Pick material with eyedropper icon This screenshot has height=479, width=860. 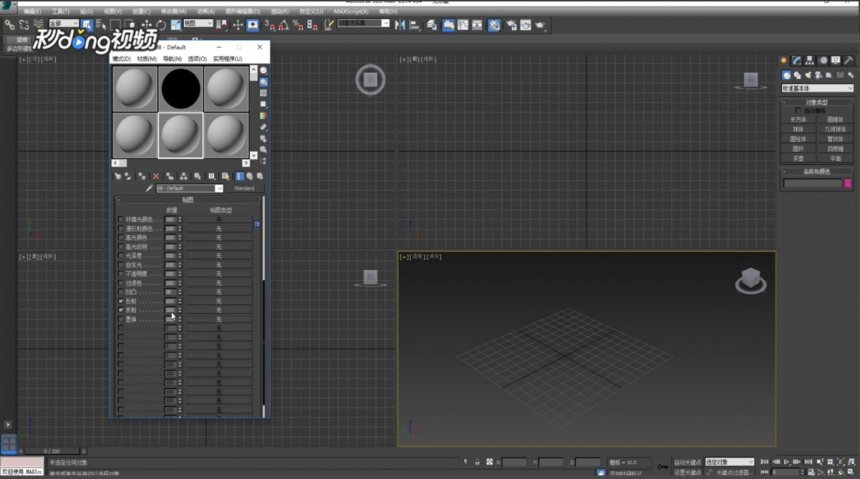(149, 188)
